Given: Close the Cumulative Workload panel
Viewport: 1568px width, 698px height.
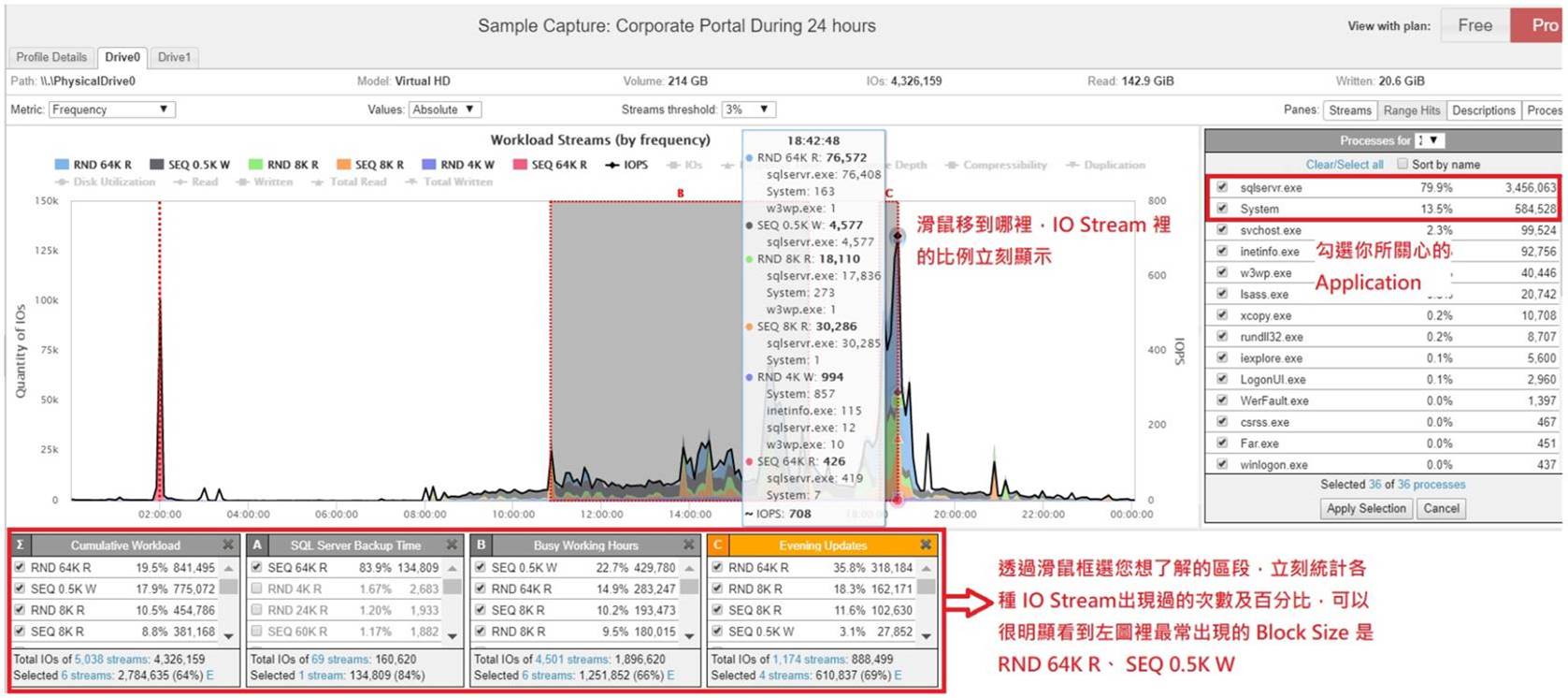Looking at the screenshot, I should point(228,545).
